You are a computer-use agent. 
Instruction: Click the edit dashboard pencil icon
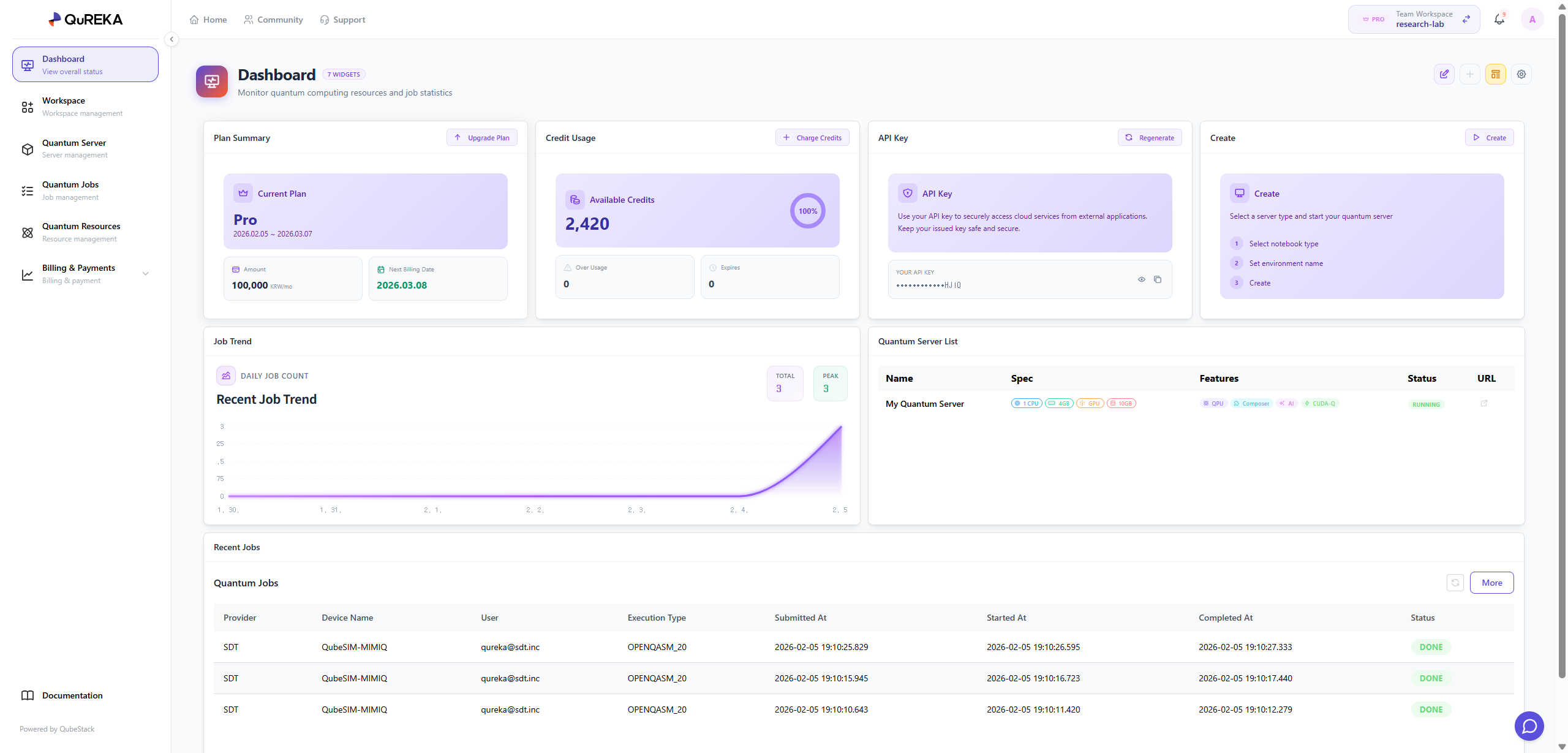click(1444, 74)
